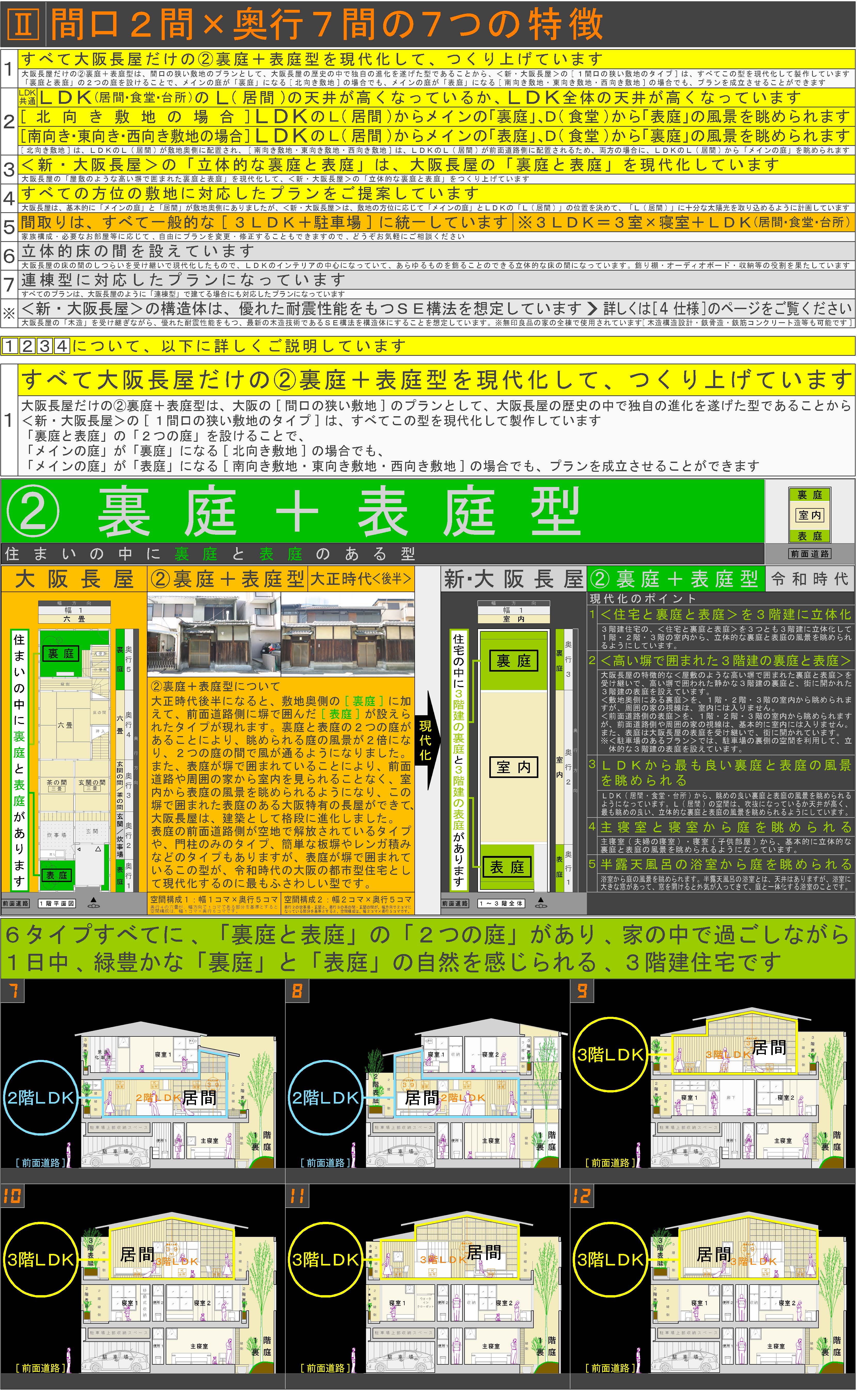
Task: Click the 茶の間 room in the old floor plan
Action: click(x=57, y=785)
